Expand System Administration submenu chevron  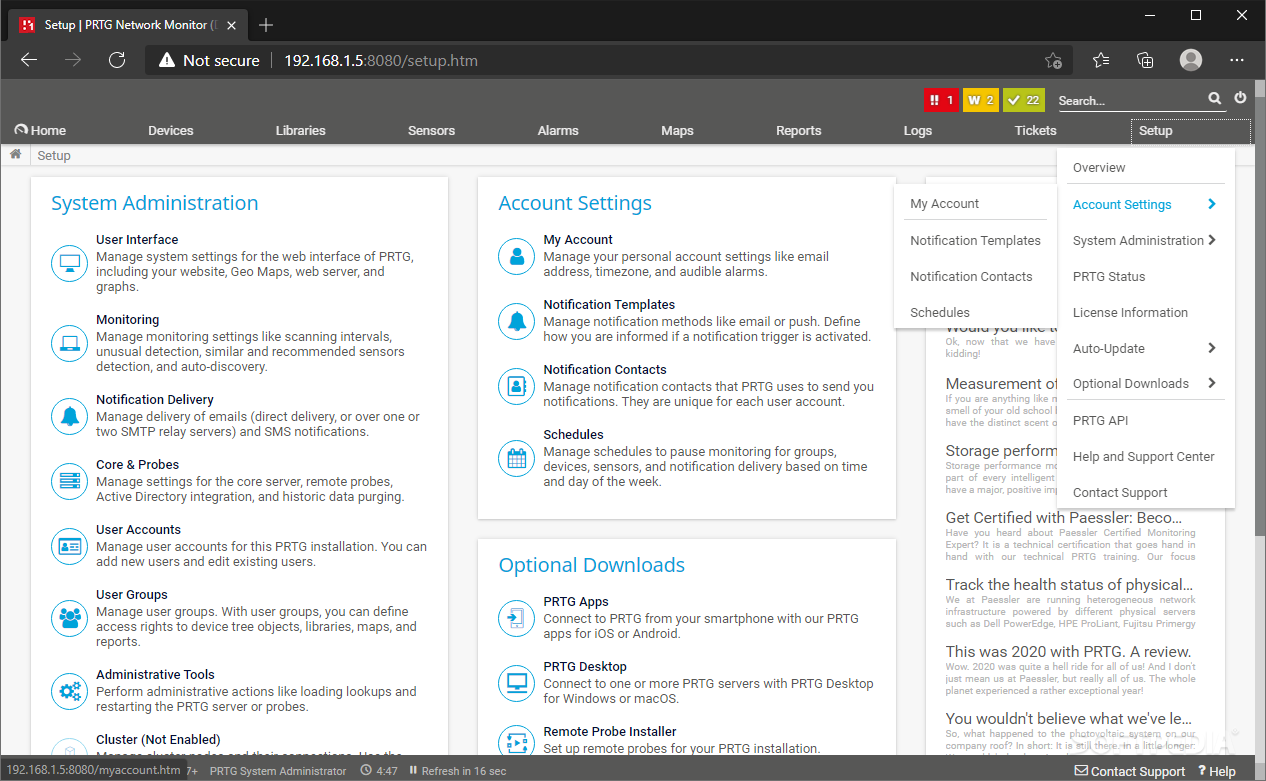coord(1212,240)
